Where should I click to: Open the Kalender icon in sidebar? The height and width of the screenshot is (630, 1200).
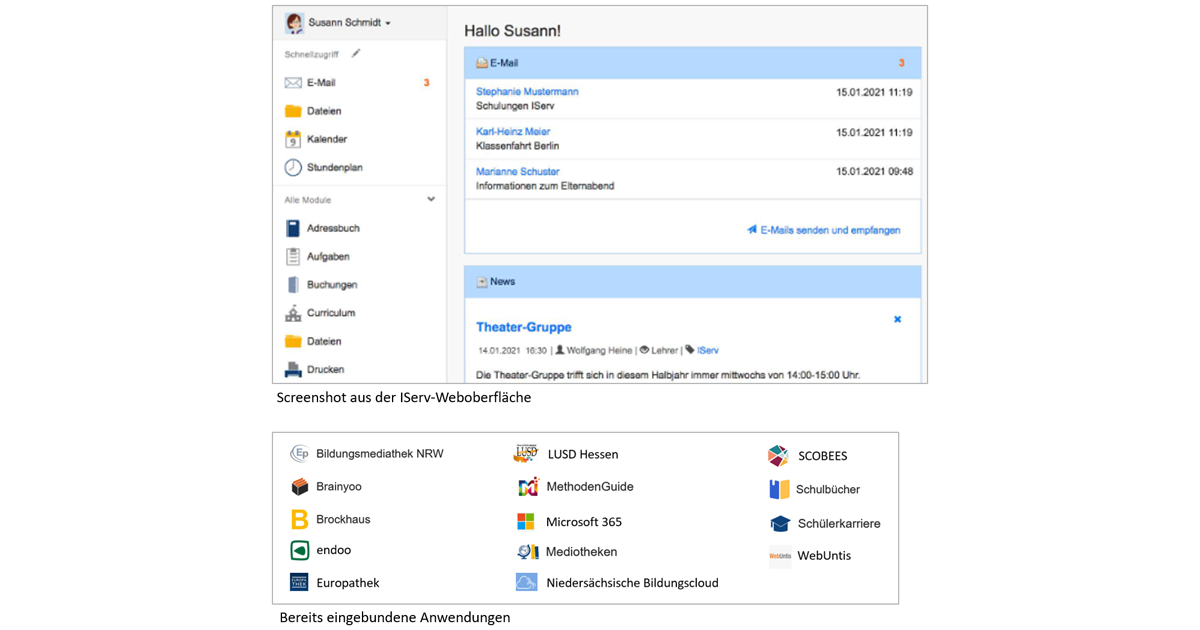[293, 139]
